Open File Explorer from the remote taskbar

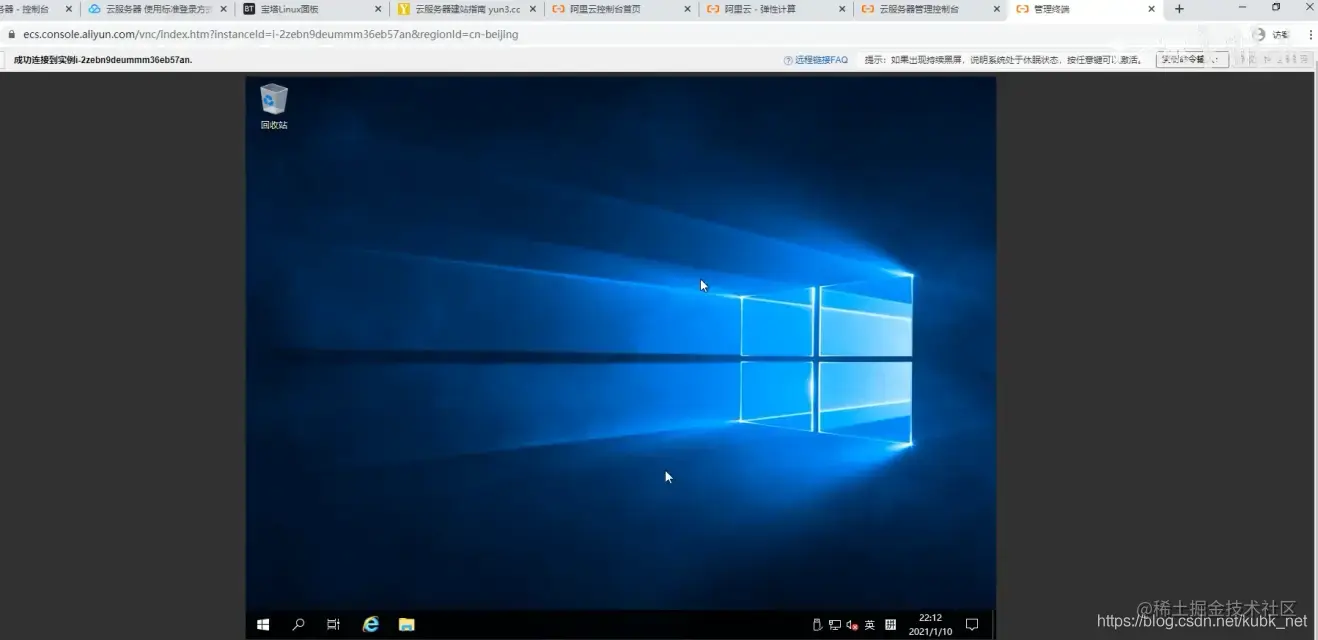click(407, 624)
